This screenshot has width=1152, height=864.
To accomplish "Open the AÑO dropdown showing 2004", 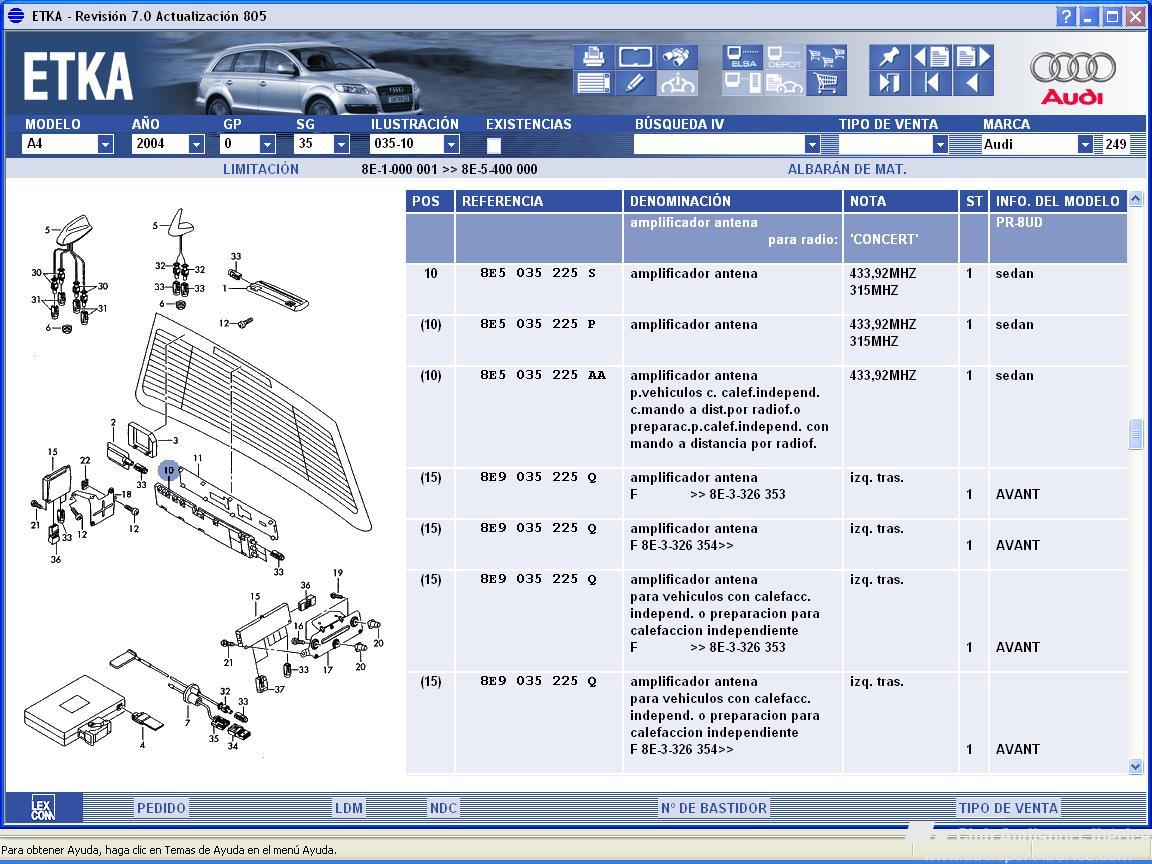I will point(196,144).
